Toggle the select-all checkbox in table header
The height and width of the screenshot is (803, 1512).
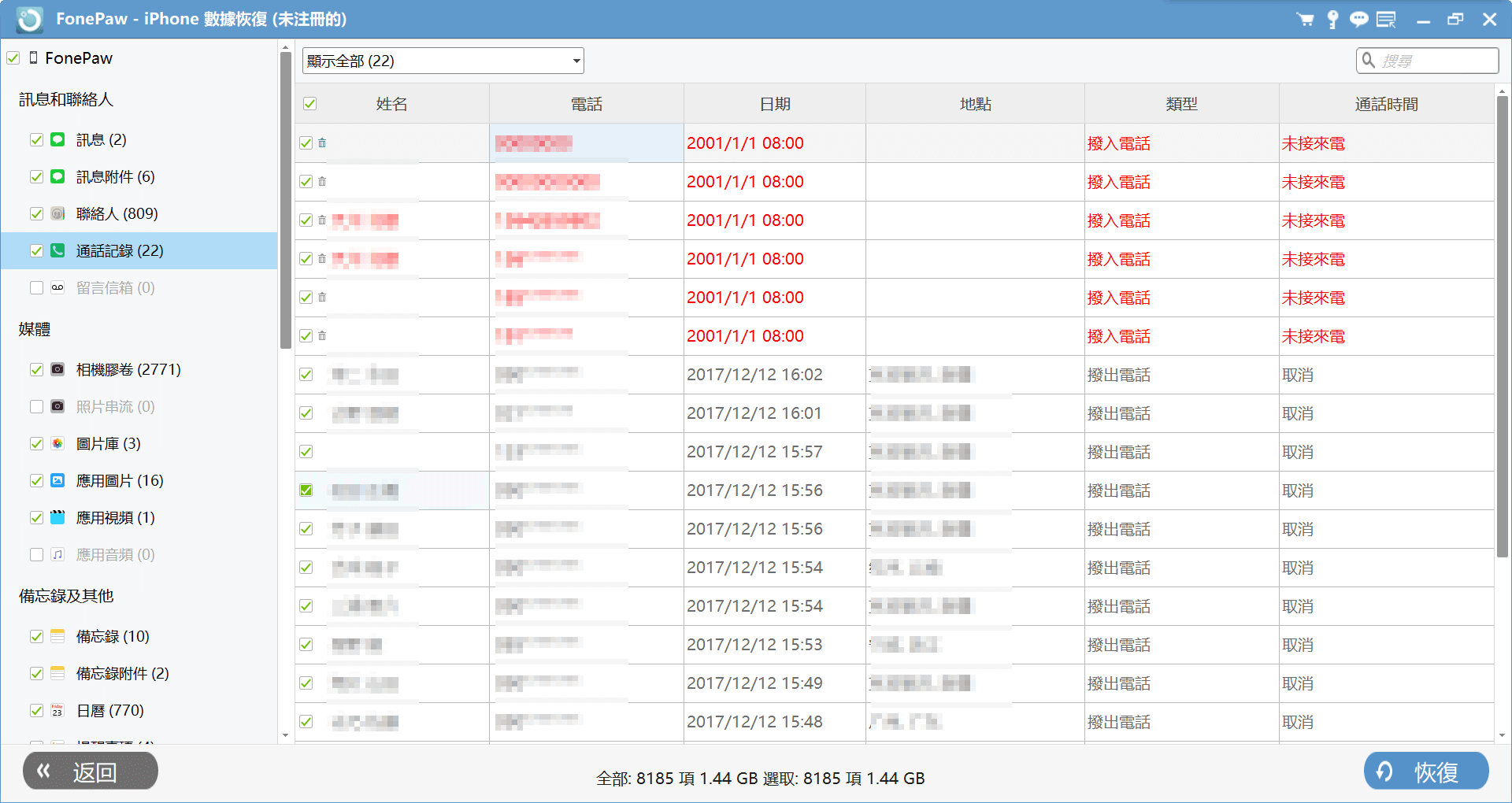[x=310, y=103]
